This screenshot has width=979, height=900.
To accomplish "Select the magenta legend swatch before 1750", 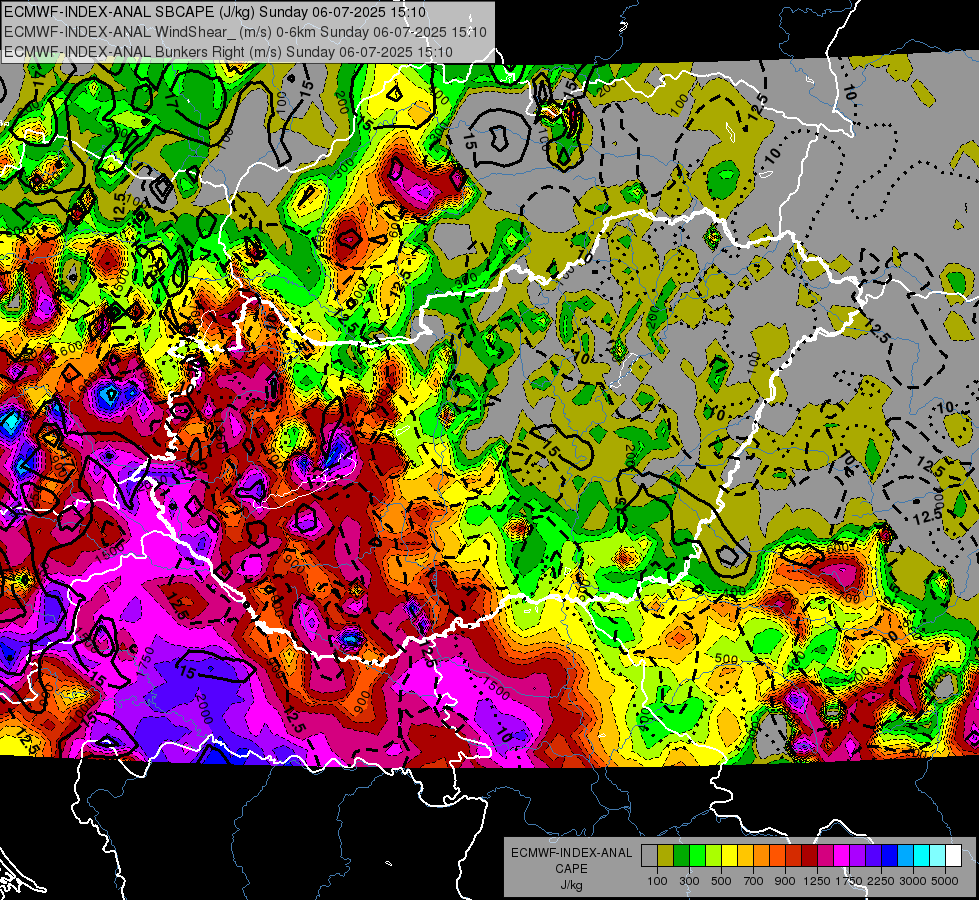I will [842, 856].
